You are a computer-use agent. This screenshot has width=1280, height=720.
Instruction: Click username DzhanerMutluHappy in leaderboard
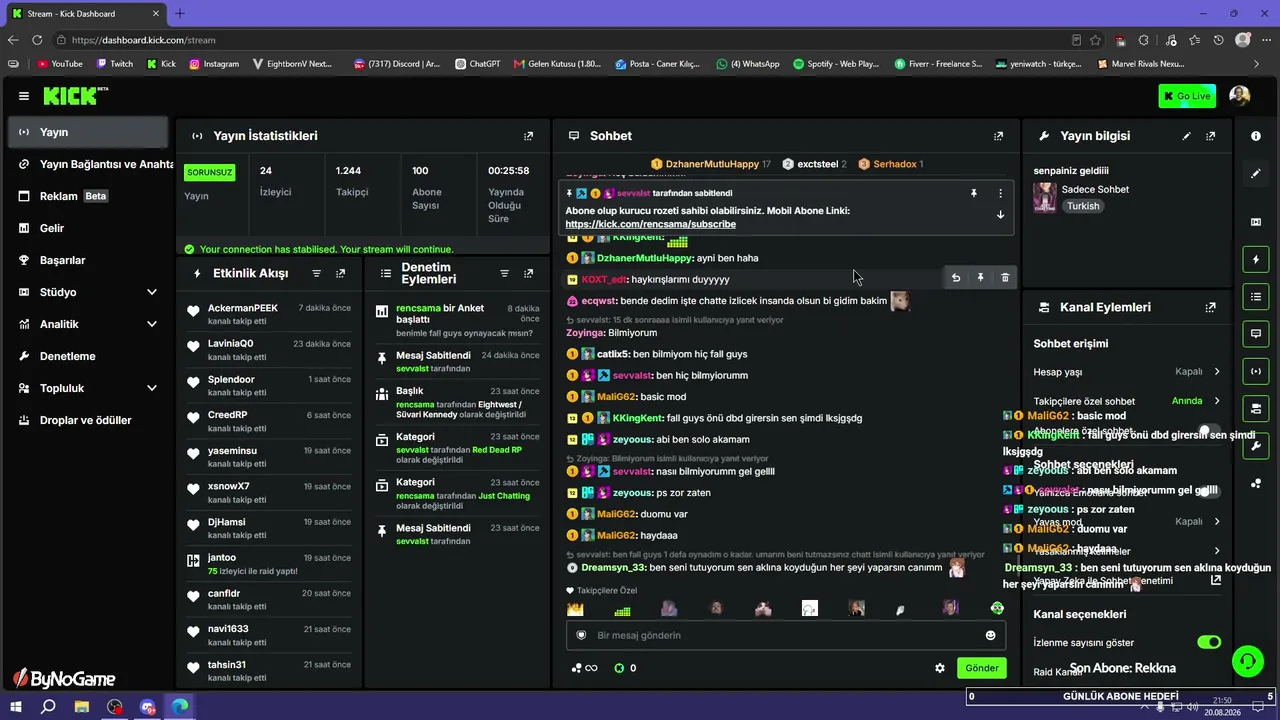[x=712, y=164]
